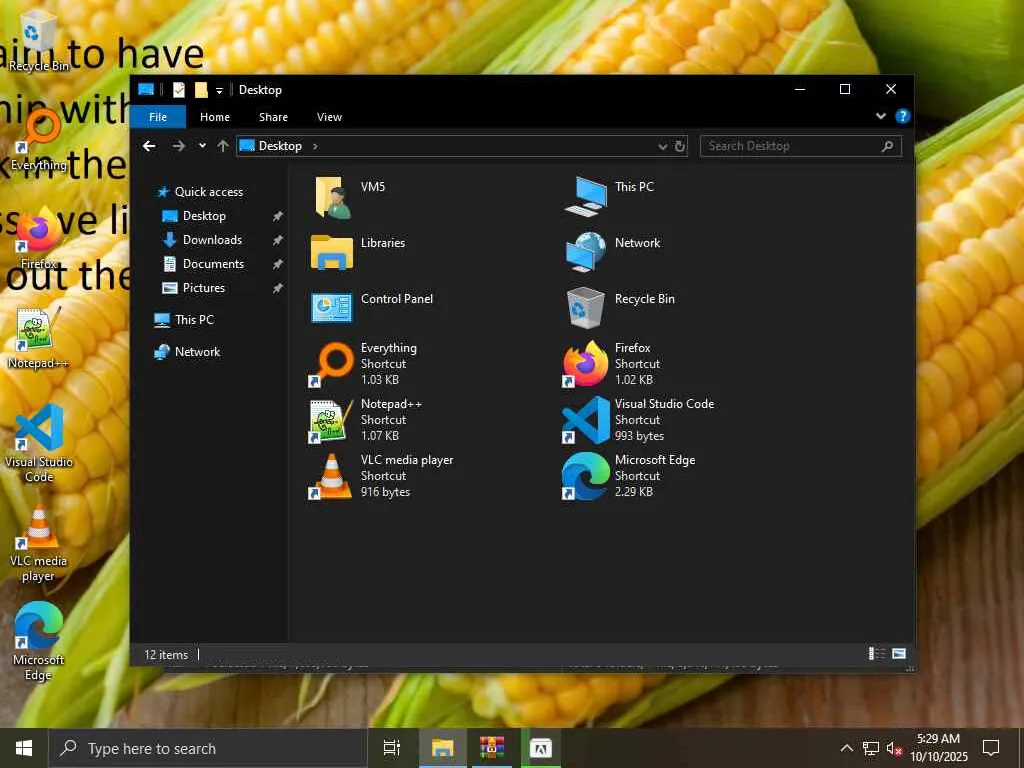
Task: Open the Share ribbon tab
Action: click(x=273, y=117)
